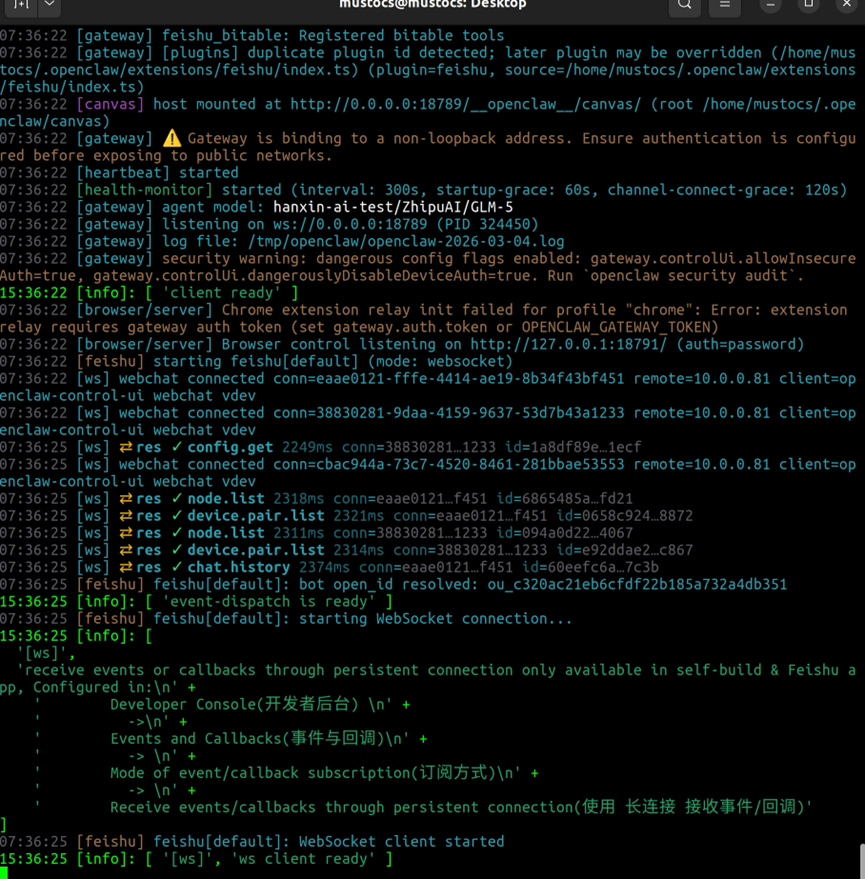Open the http://127.0.0.1:18791/ browser control URL
The height and width of the screenshot is (879, 865).
coord(568,344)
